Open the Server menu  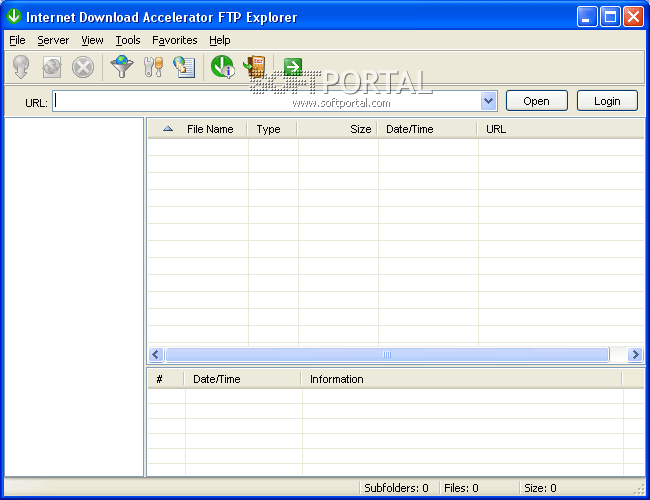click(53, 40)
